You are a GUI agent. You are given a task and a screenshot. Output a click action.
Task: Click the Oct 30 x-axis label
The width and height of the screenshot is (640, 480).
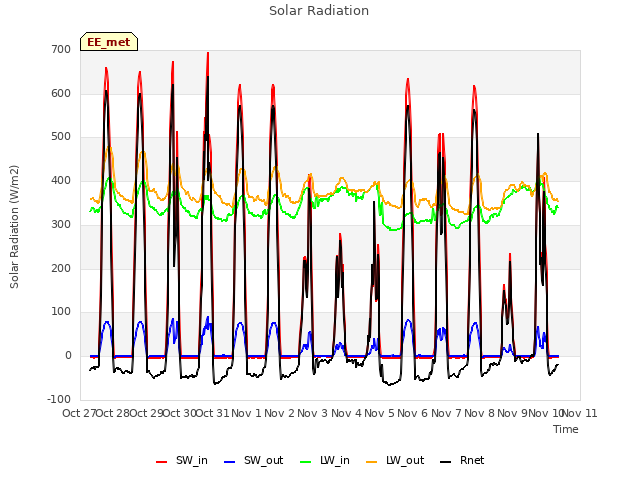coord(180,413)
